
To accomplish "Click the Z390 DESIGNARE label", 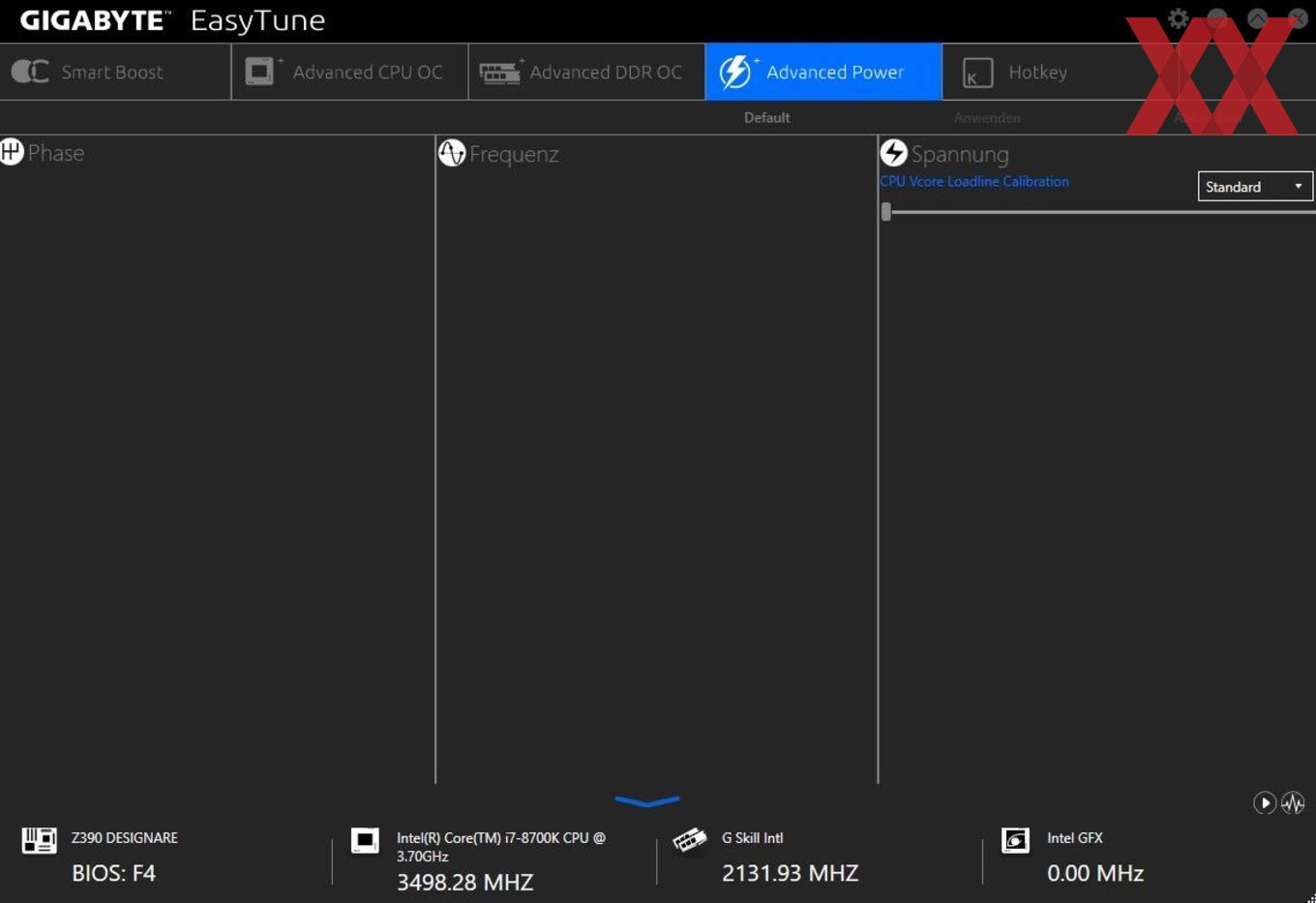I will tap(125, 838).
